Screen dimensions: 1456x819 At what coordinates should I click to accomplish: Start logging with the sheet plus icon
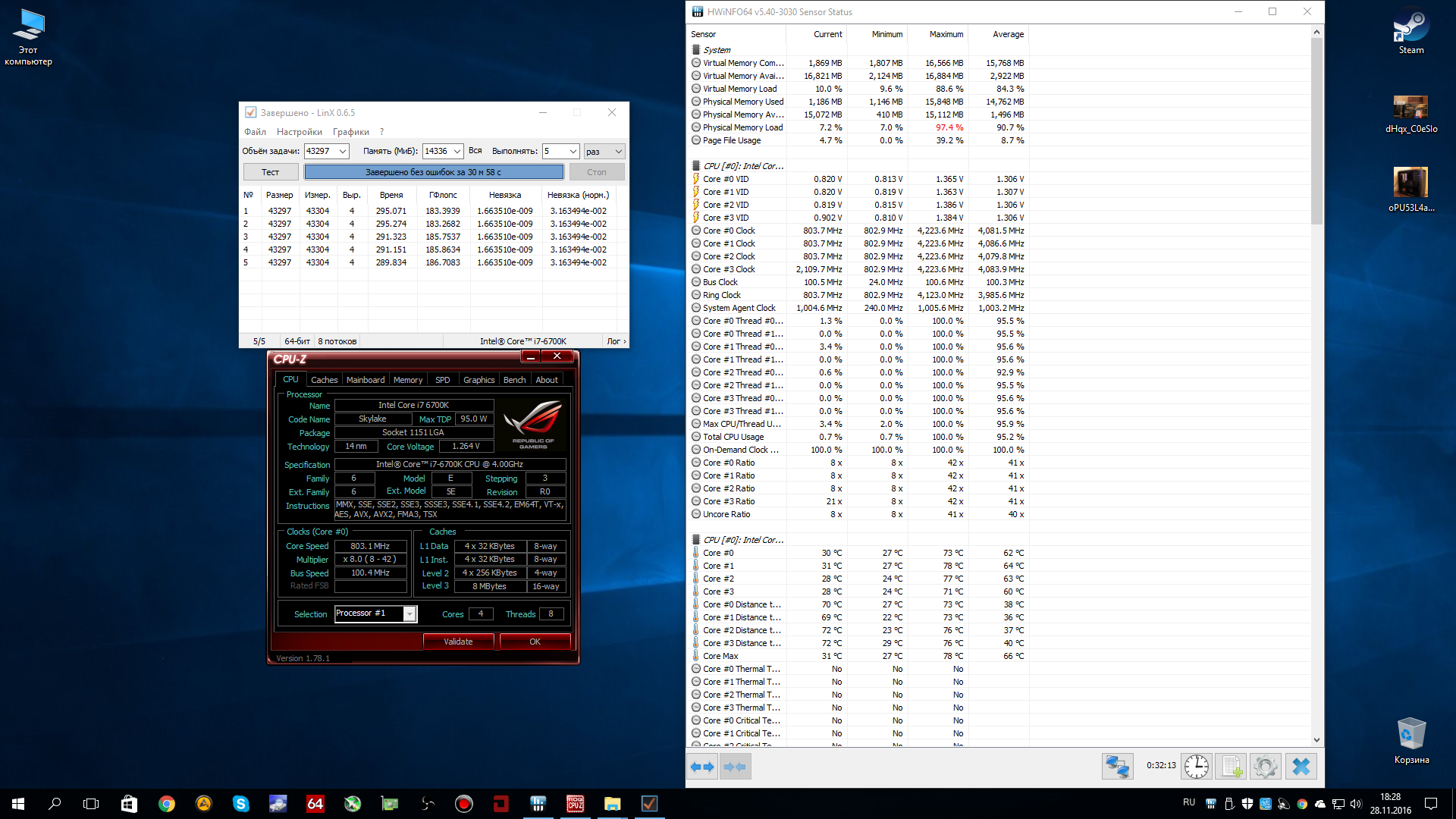tap(1231, 767)
